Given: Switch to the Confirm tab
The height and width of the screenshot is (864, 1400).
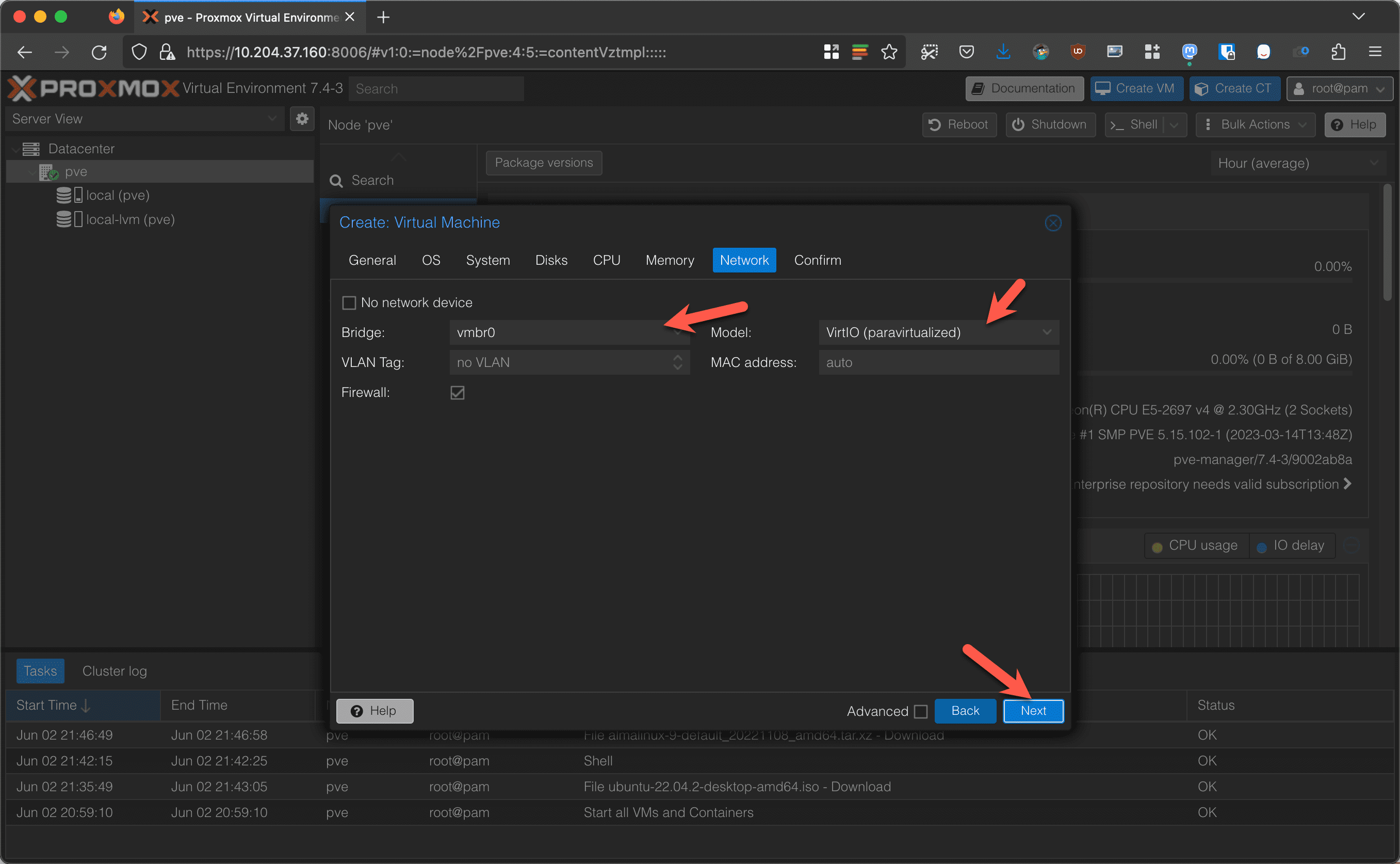Looking at the screenshot, I should pos(818,260).
